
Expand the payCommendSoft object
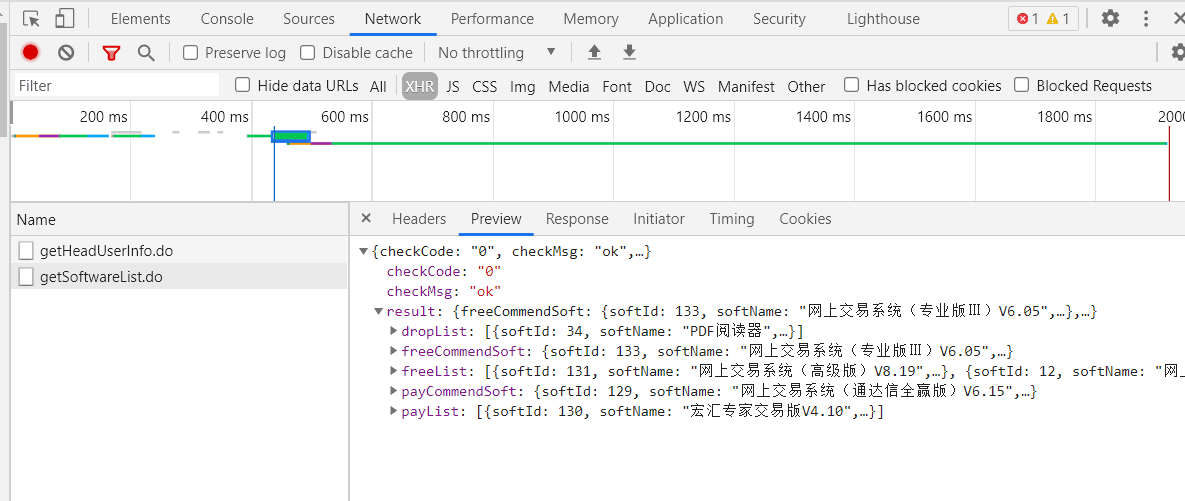click(394, 391)
